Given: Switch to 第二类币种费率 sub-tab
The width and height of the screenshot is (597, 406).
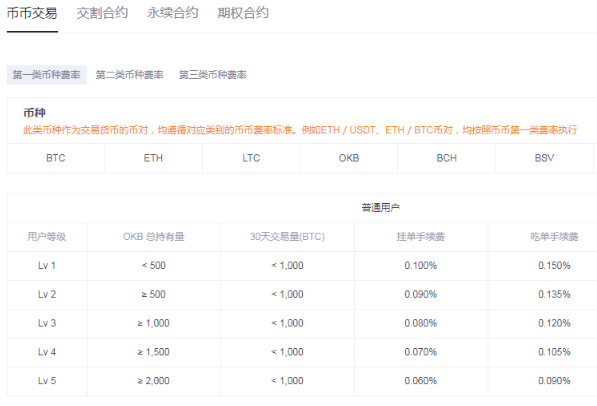Looking at the screenshot, I should tap(129, 75).
